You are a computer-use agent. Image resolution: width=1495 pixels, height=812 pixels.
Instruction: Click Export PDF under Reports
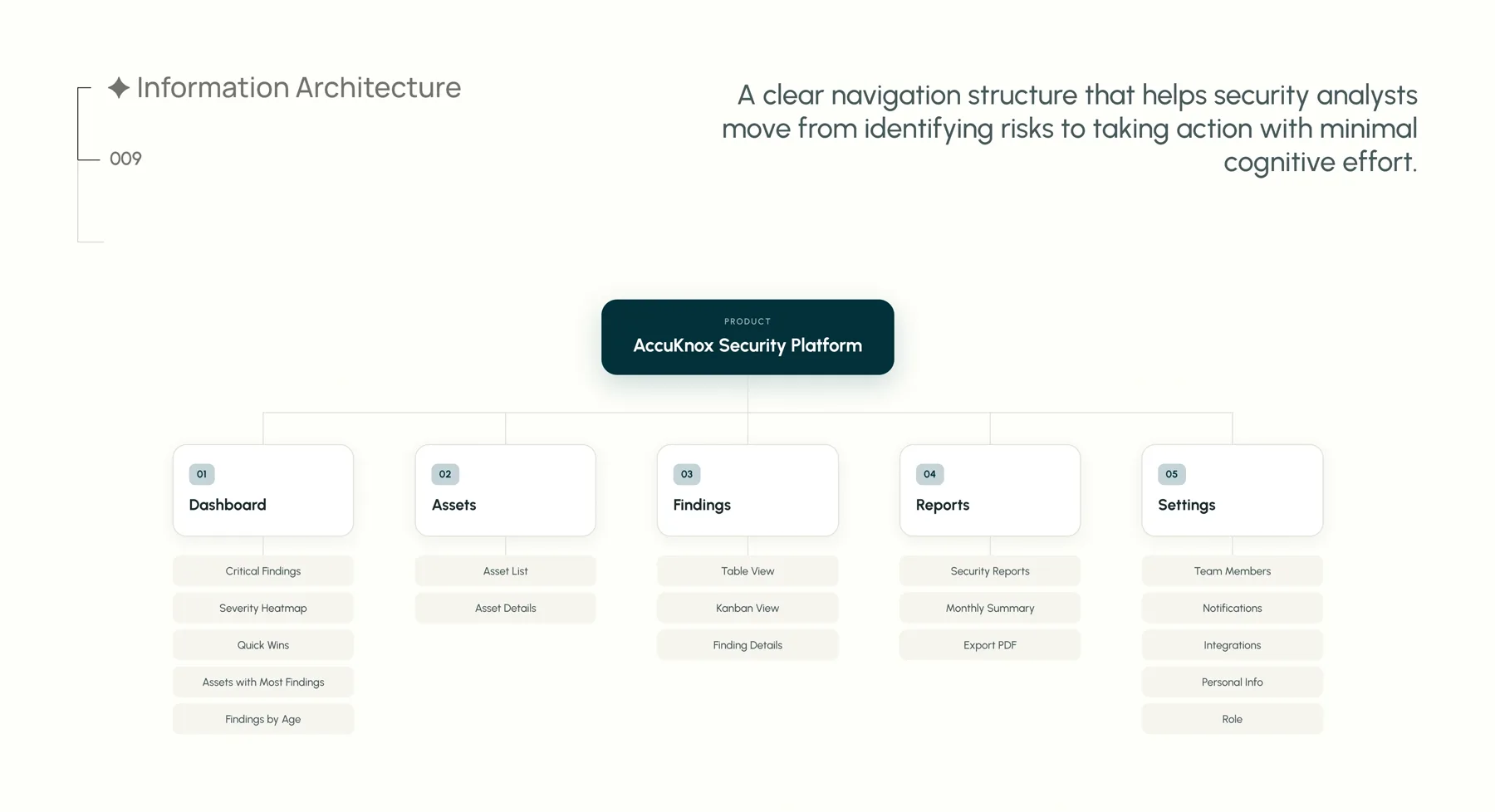[x=990, y=645]
